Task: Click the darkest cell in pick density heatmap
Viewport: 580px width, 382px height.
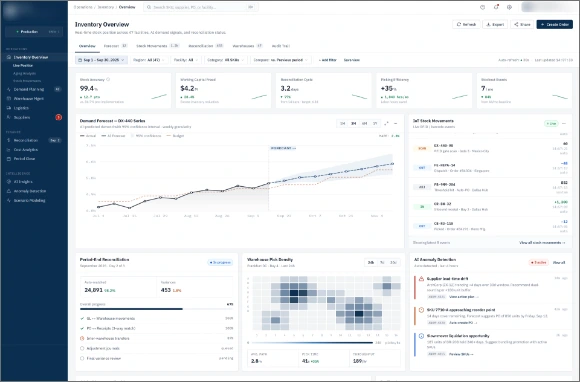Action: coord(294,293)
